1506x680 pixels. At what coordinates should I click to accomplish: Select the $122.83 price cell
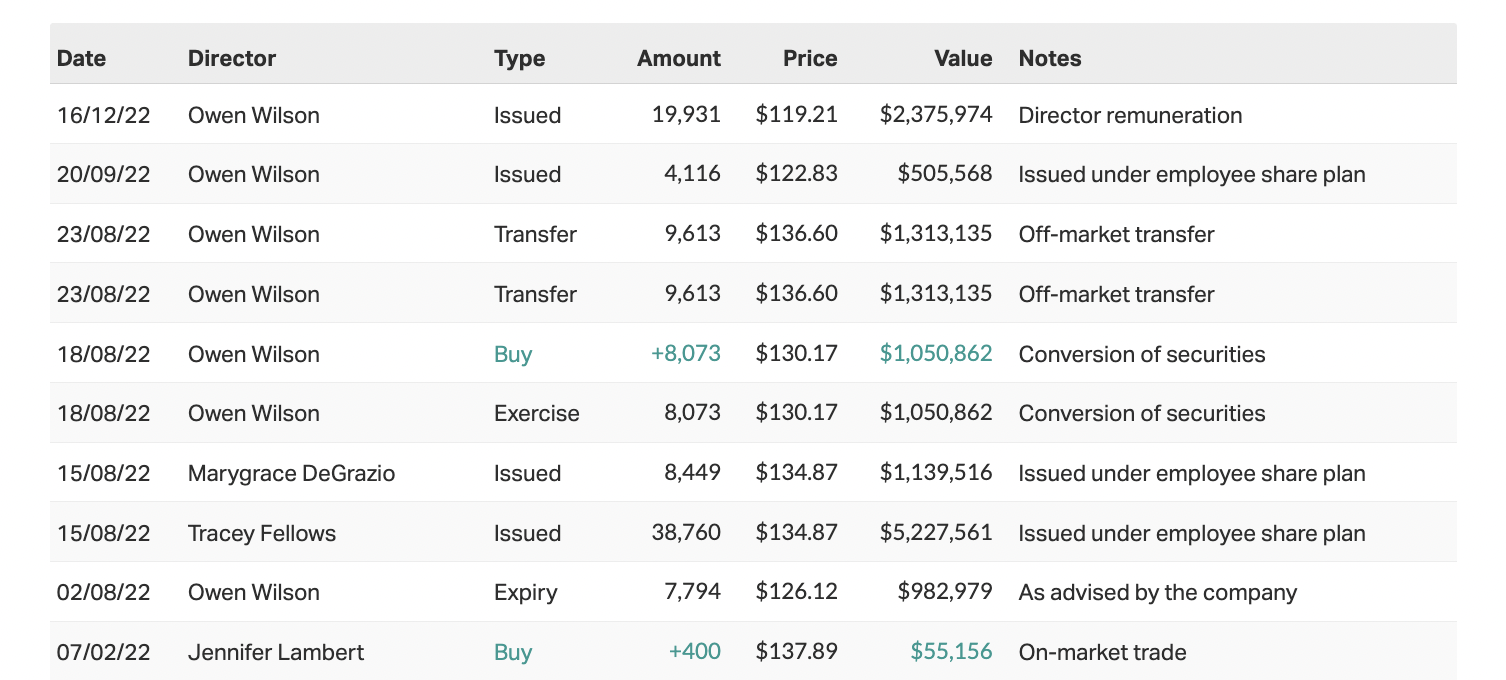(x=796, y=174)
